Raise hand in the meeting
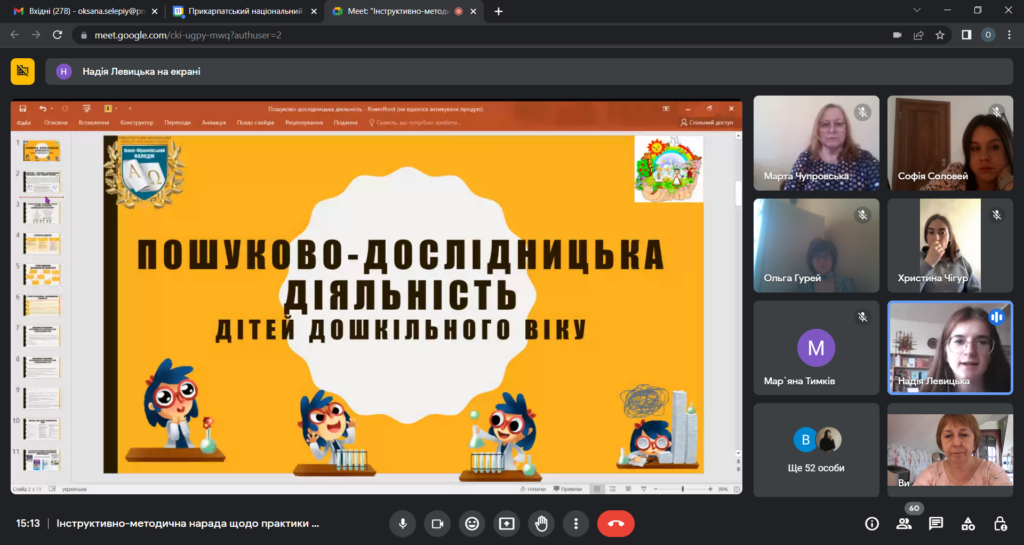Image resolution: width=1024 pixels, height=545 pixels. tap(541, 523)
